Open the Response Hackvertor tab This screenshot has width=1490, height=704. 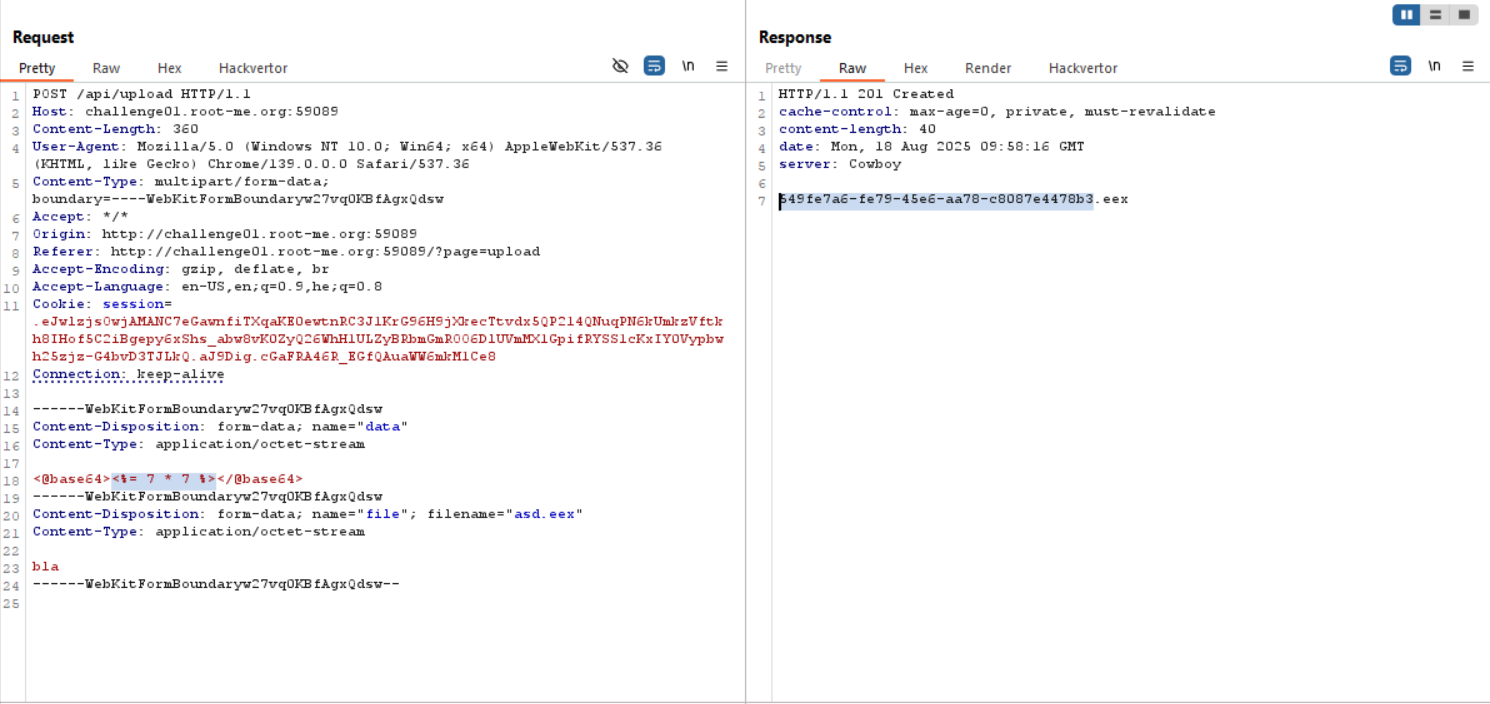tap(1083, 68)
